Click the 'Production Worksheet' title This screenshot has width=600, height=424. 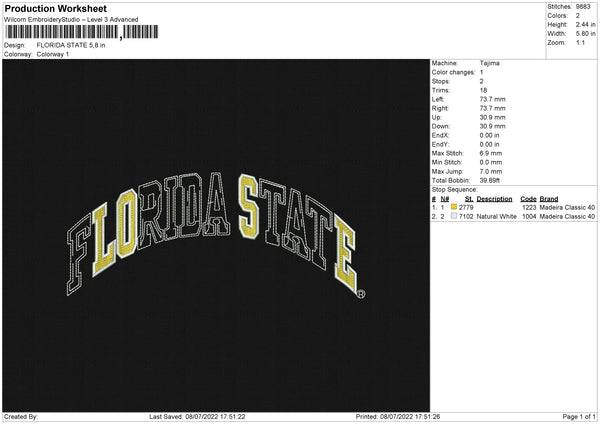[56, 8]
